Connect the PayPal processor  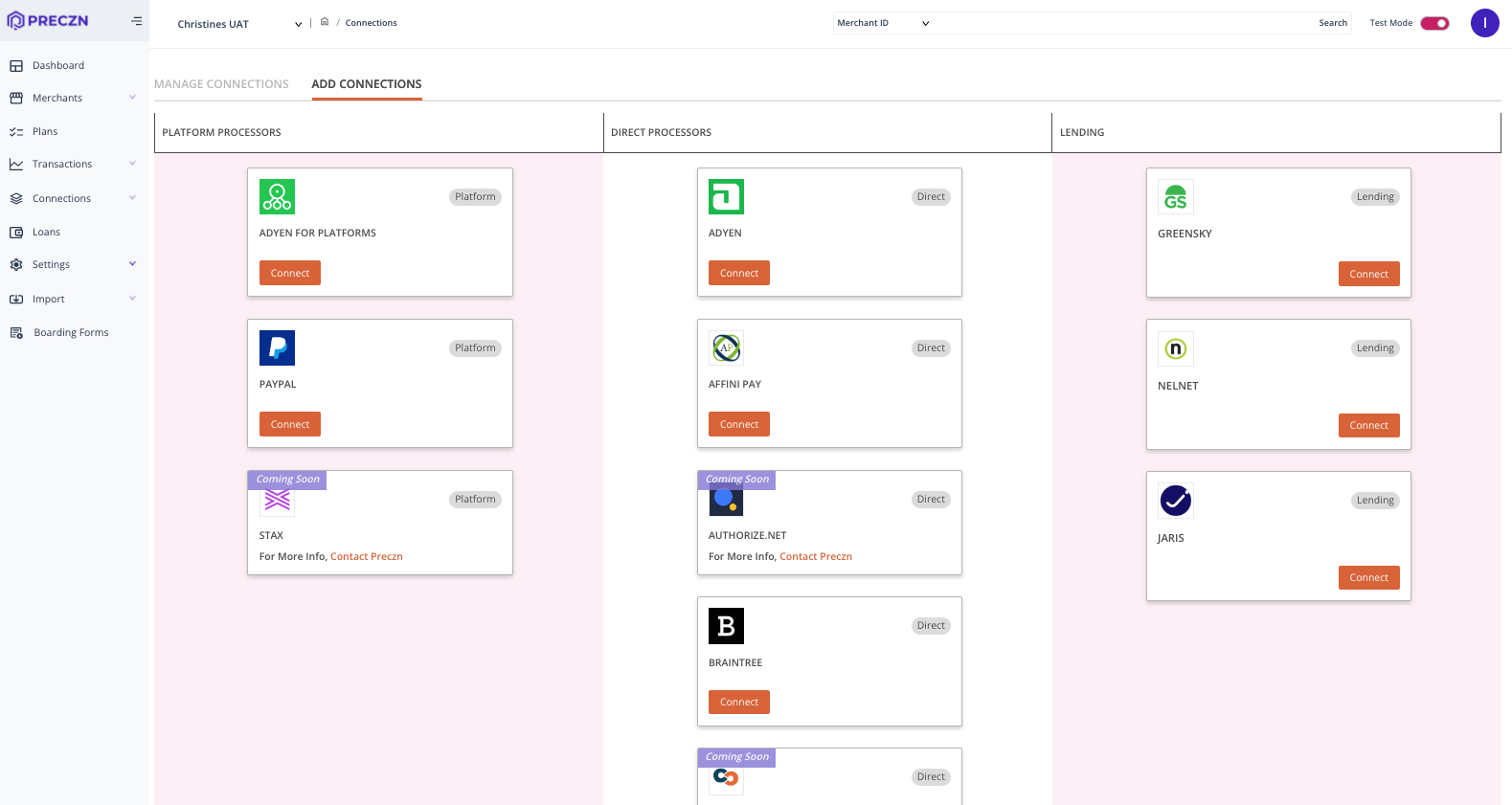click(290, 424)
